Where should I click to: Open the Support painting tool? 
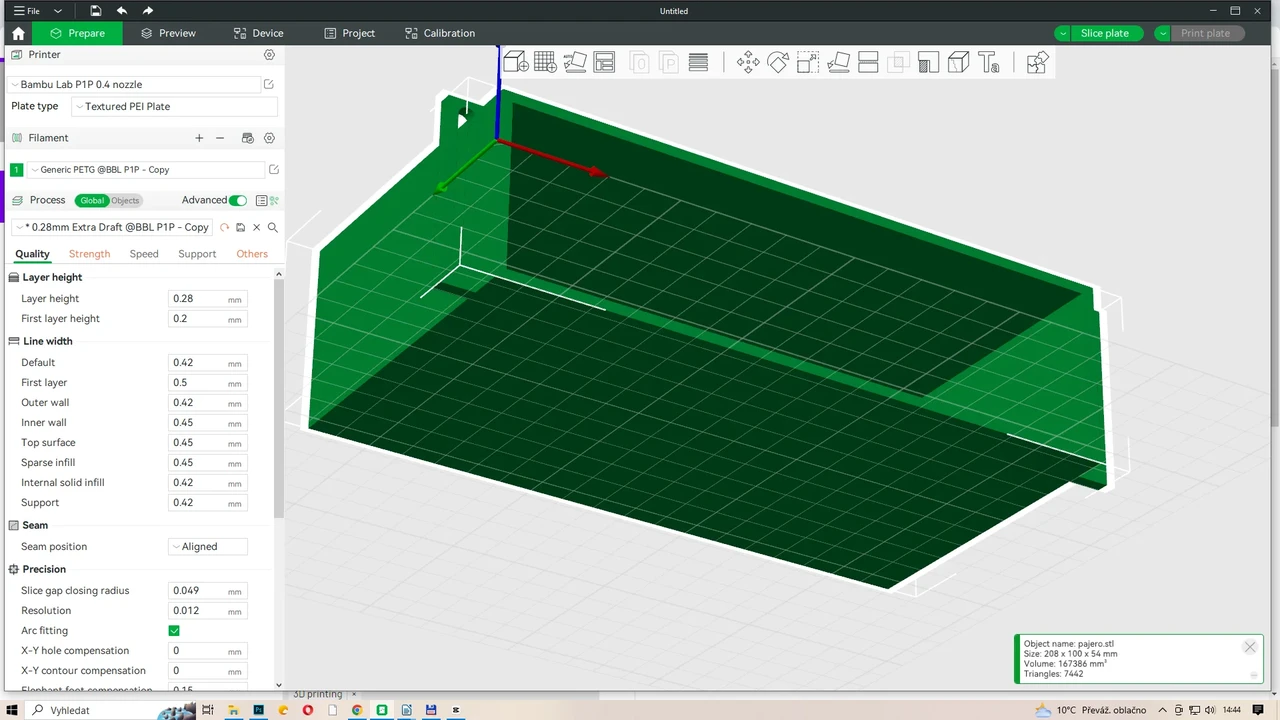[928, 63]
